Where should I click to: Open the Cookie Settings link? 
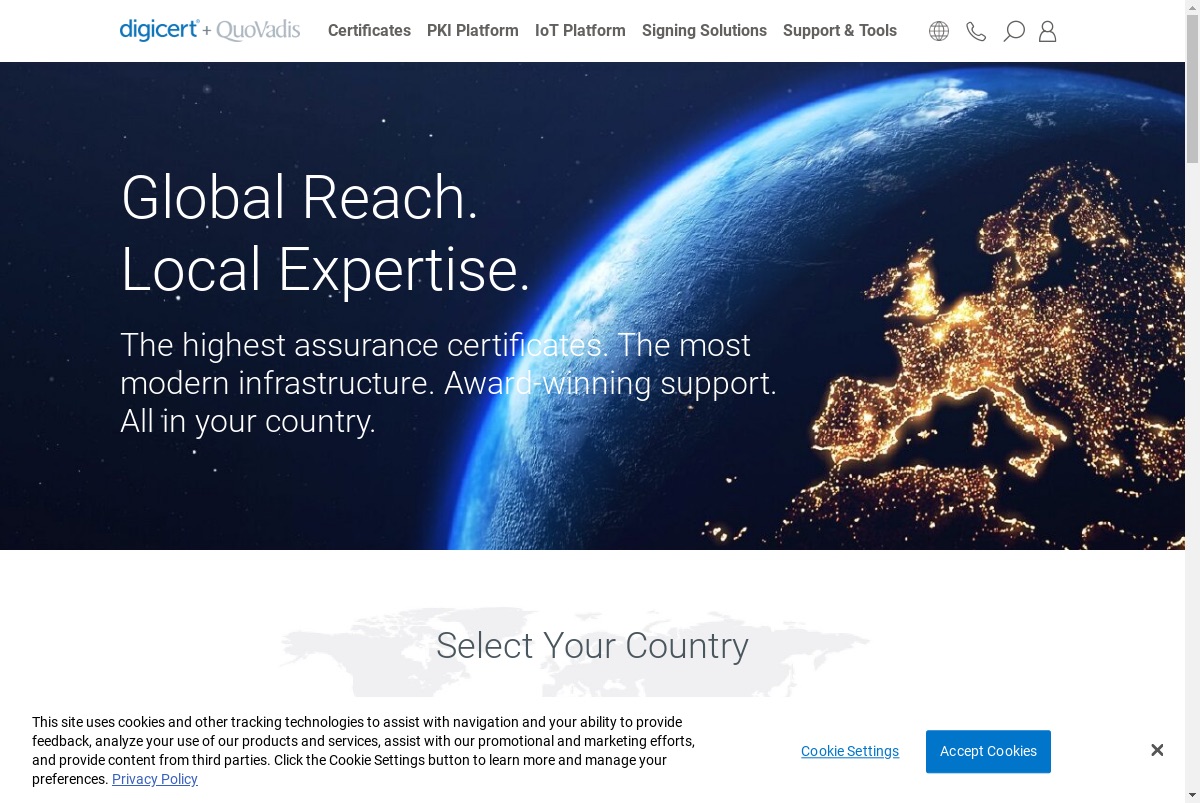(x=850, y=751)
